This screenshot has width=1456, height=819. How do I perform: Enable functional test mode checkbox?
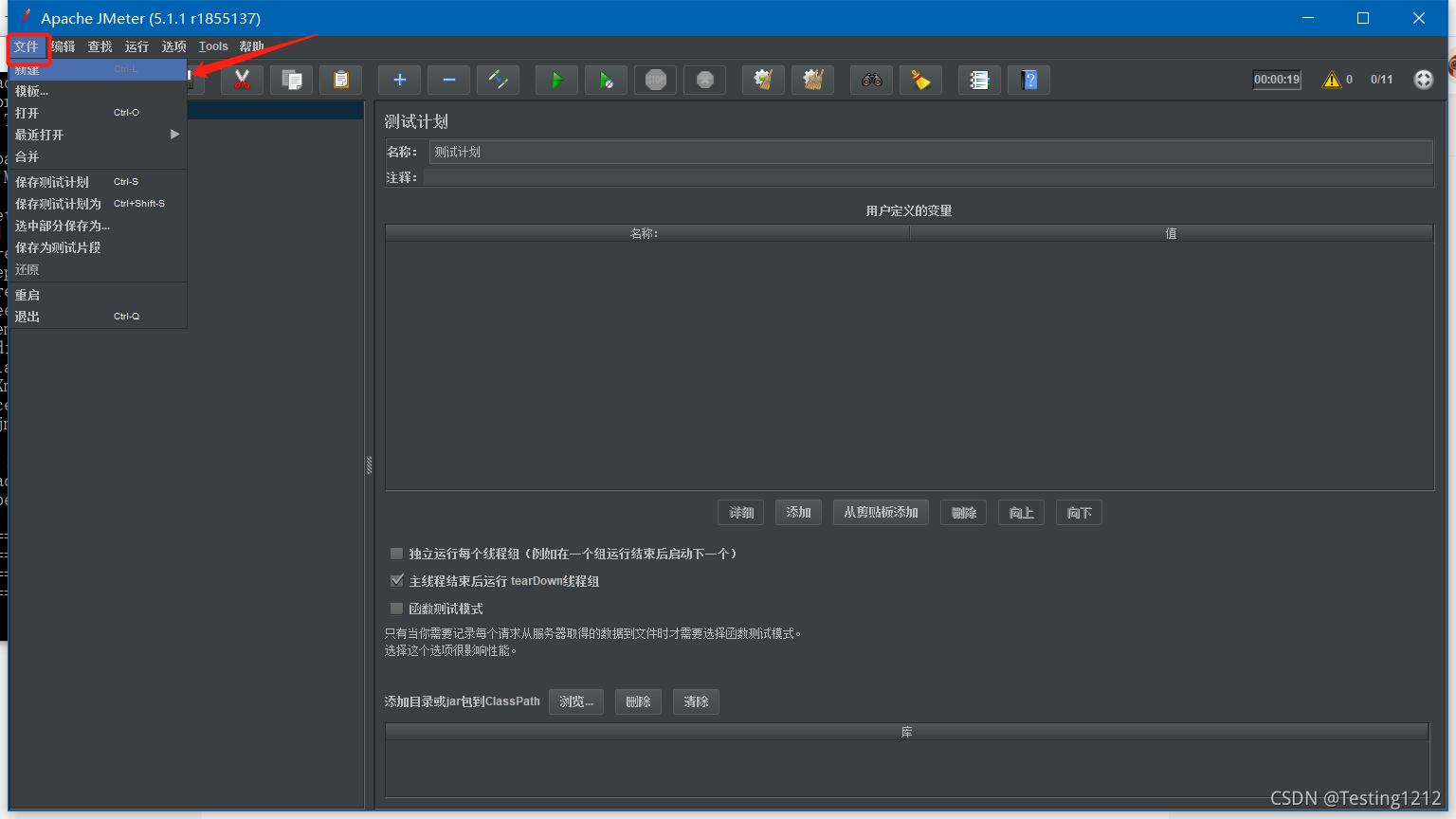397,609
